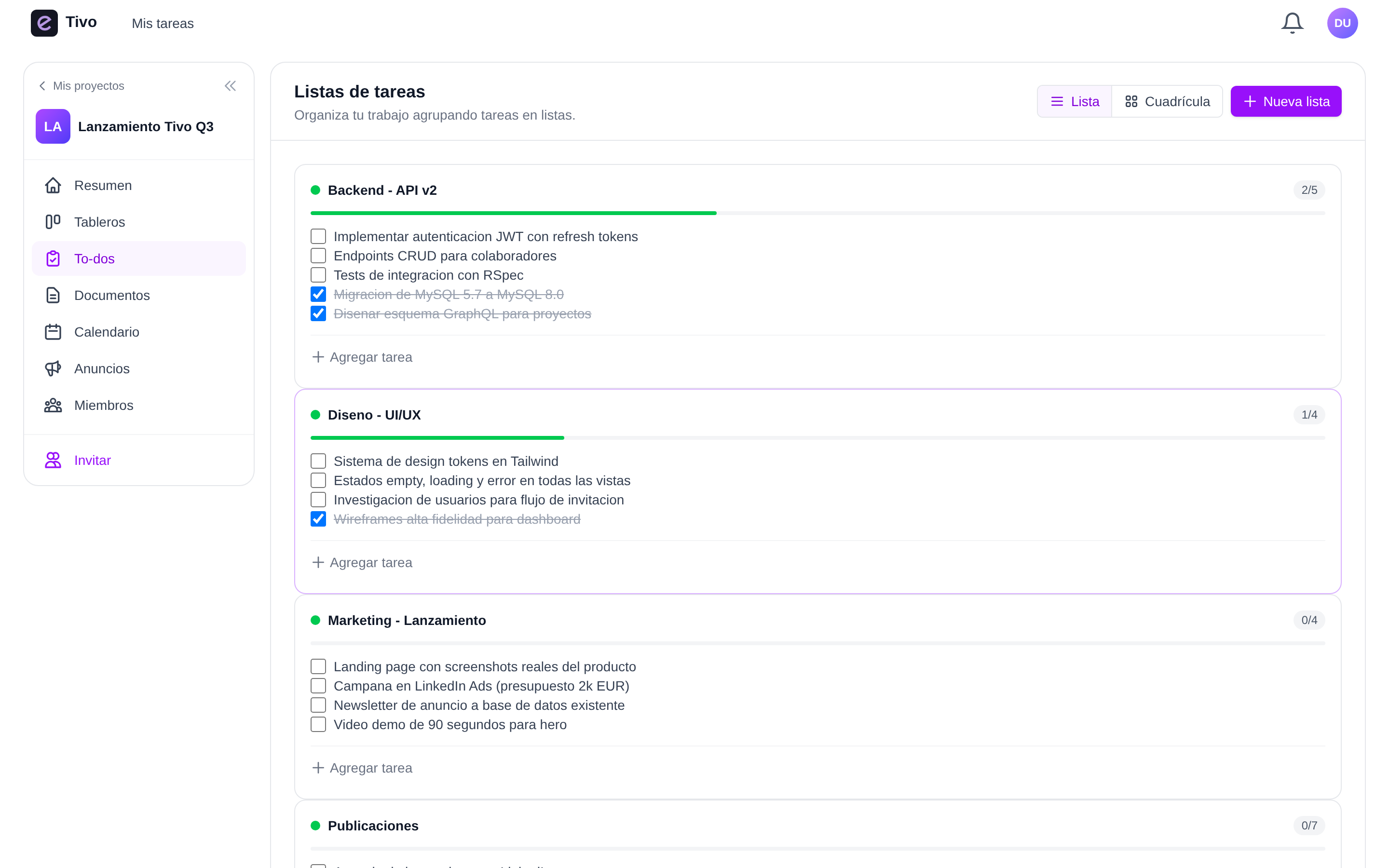Screen dimensions: 1389x868
Task: Add task to Backend - API v2
Action: click(x=362, y=357)
